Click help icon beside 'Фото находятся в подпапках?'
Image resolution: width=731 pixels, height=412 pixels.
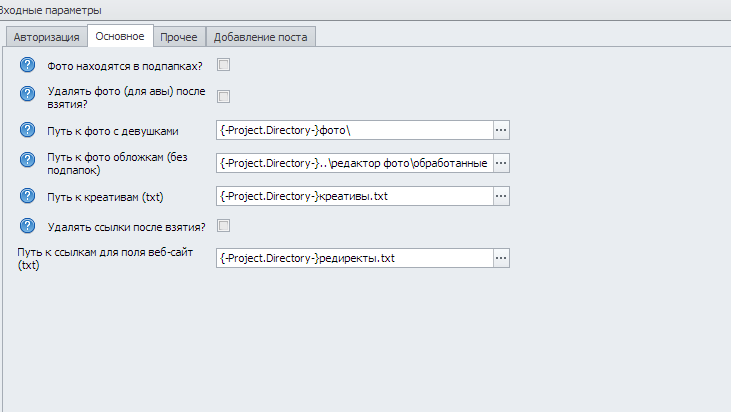28,65
